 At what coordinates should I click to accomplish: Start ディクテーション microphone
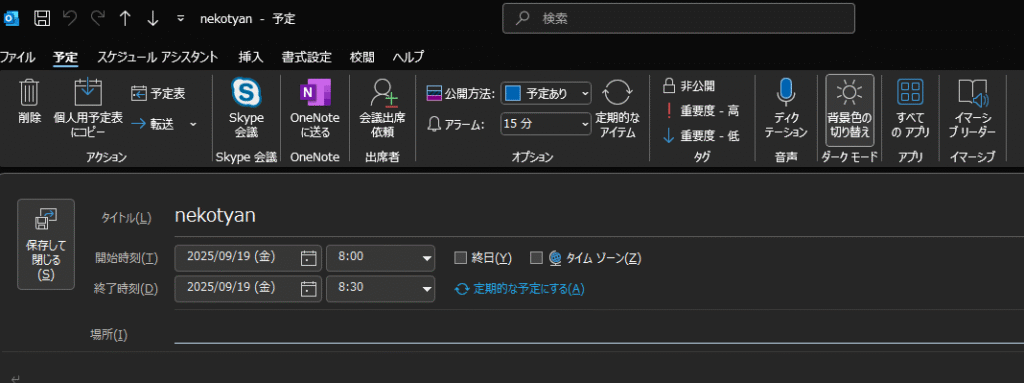pyautogui.click(x=786, y=108)
